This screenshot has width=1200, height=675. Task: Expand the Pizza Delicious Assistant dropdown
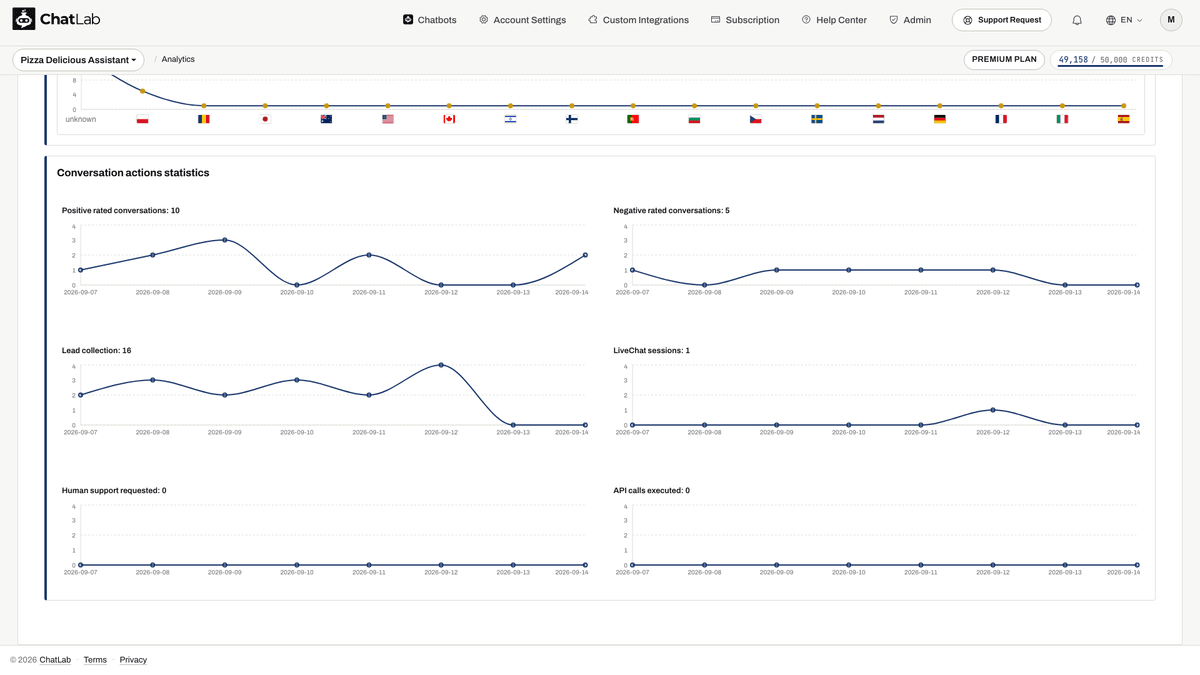(78, 60)
